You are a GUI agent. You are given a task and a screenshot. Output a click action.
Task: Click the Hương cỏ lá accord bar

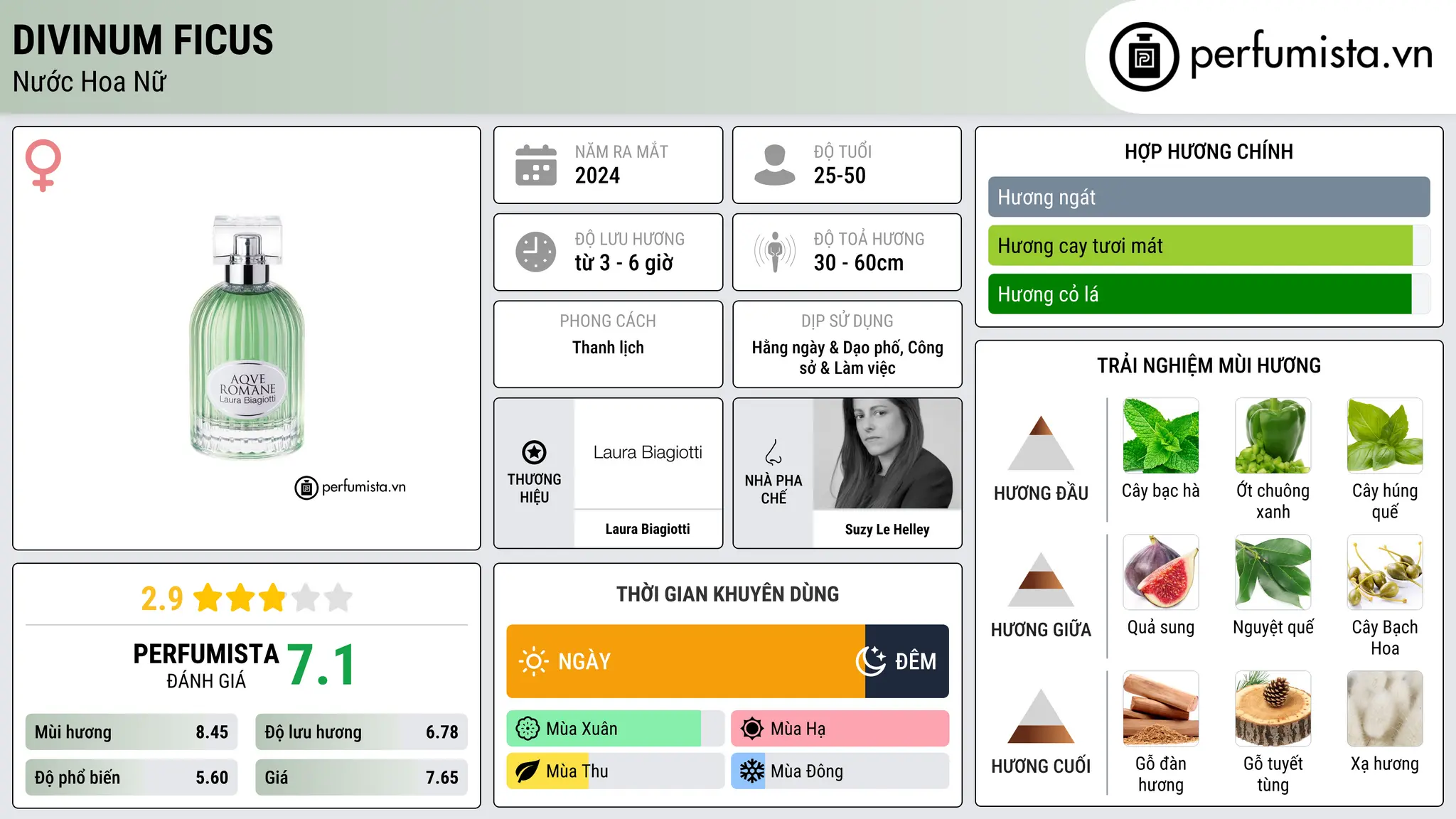click(1209, 294)
